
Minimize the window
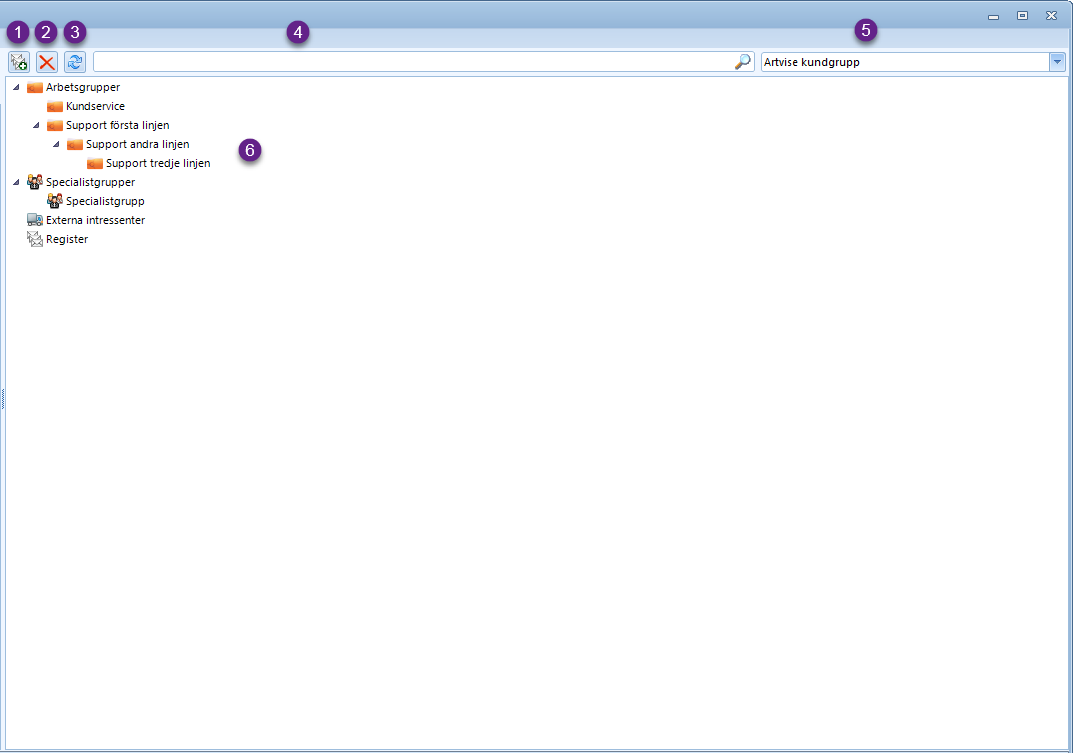[994, 16]
